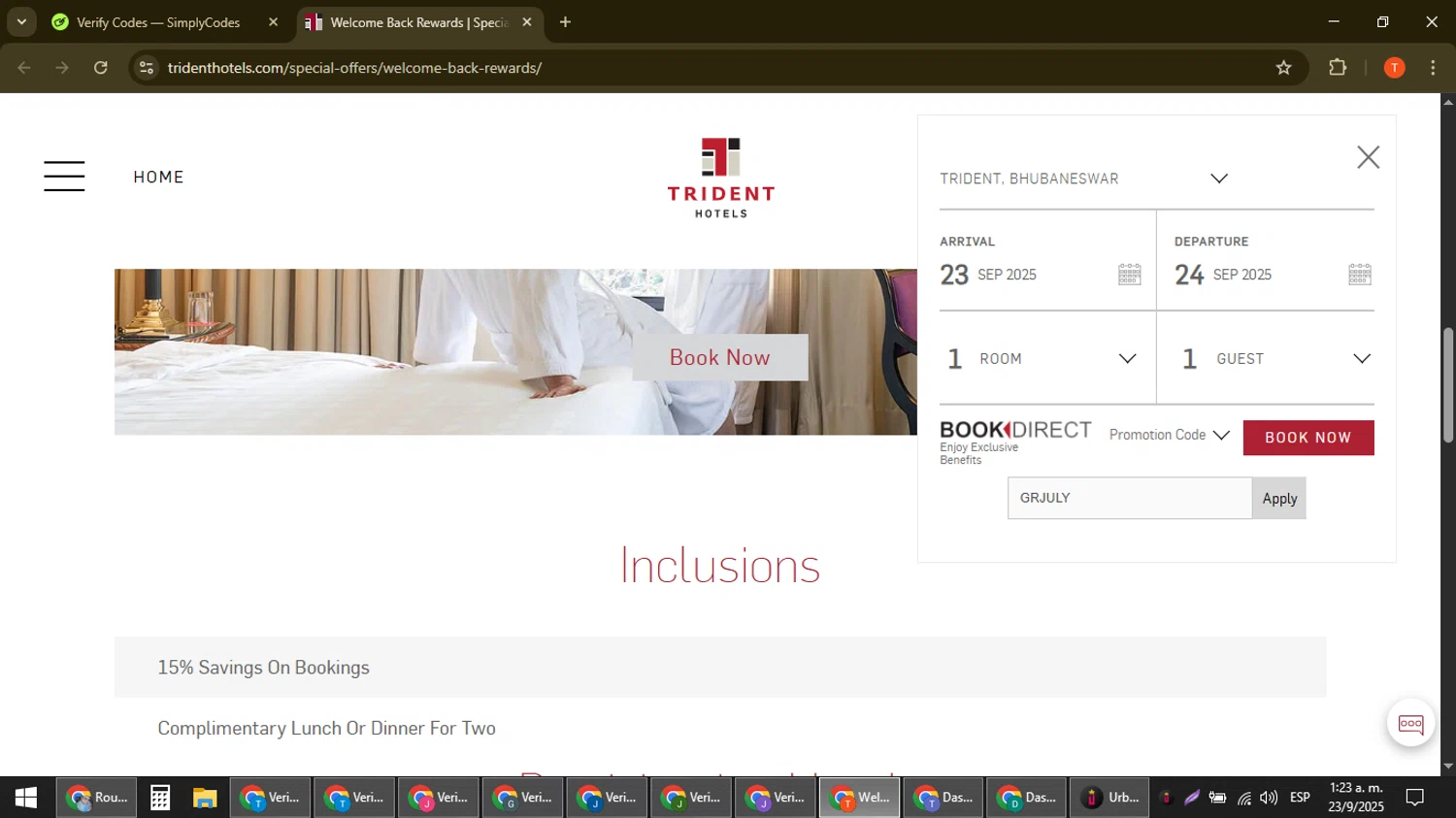
Task: Toggle the Promotion Code dropdown
Action: pyautogui.click(x=1169, y=435)
